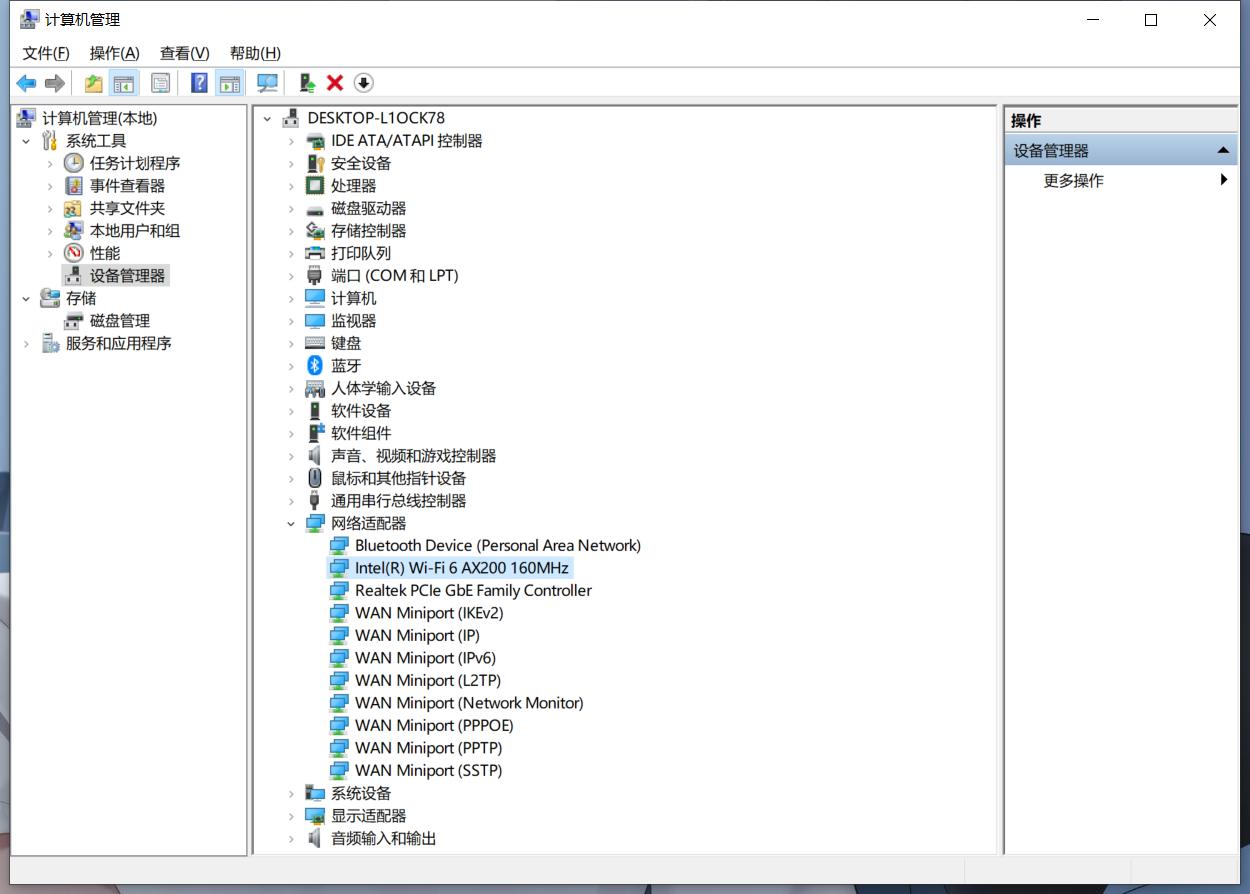This screenshot has width=1250, height=894.
Task: Collapse the 设备管理器 actions section header
Action: click(x=1222, y=151)
